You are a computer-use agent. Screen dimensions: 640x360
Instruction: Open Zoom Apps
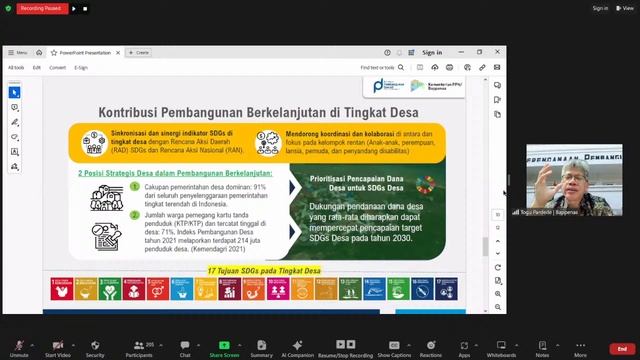click(x=464, y=349)
